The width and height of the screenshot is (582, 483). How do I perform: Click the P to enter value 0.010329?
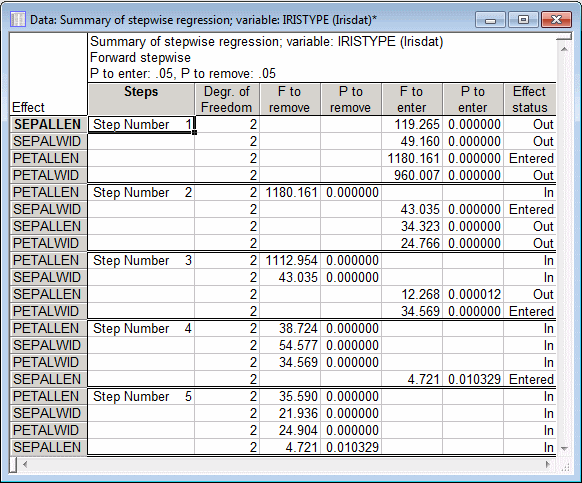[473, 379]
